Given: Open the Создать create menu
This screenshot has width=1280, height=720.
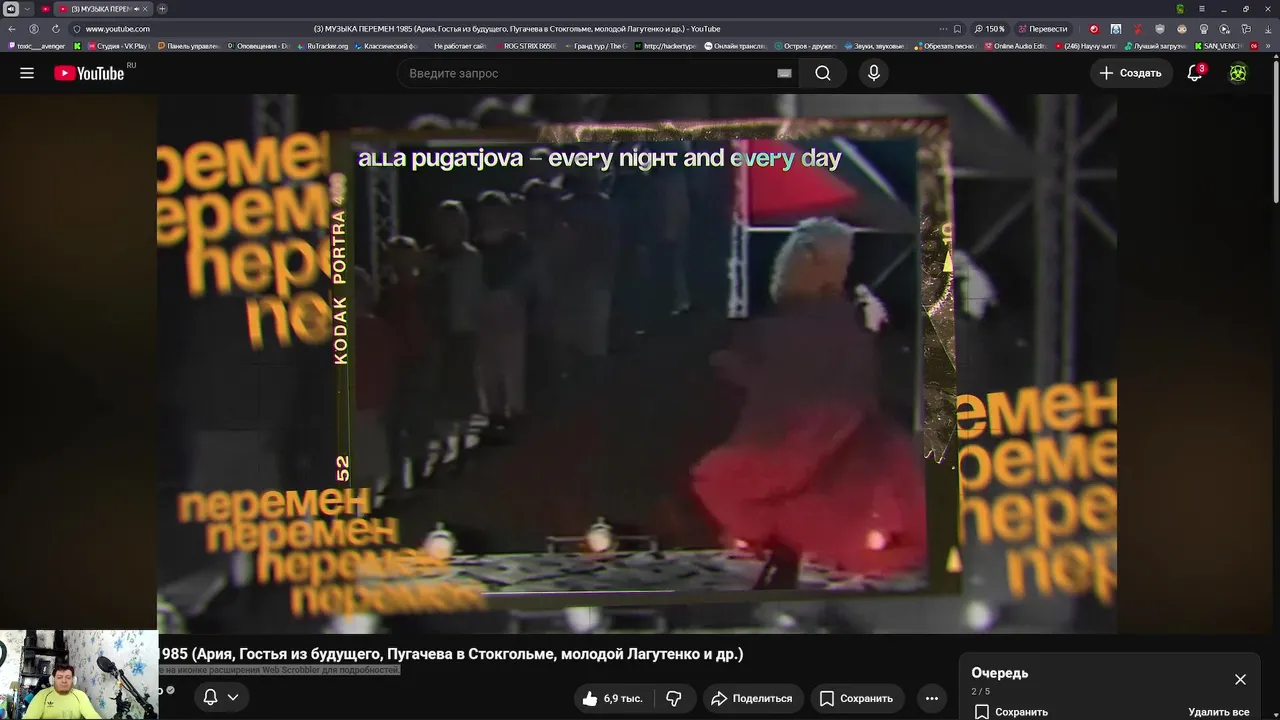Looking at the screenshot, I should (x=1131, y=73).
